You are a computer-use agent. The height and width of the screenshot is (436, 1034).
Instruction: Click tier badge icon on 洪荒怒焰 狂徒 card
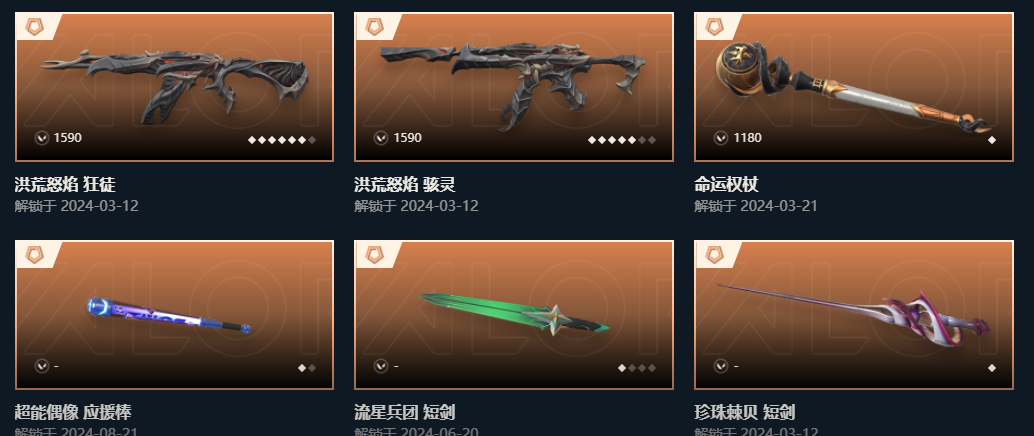(34, 27)
